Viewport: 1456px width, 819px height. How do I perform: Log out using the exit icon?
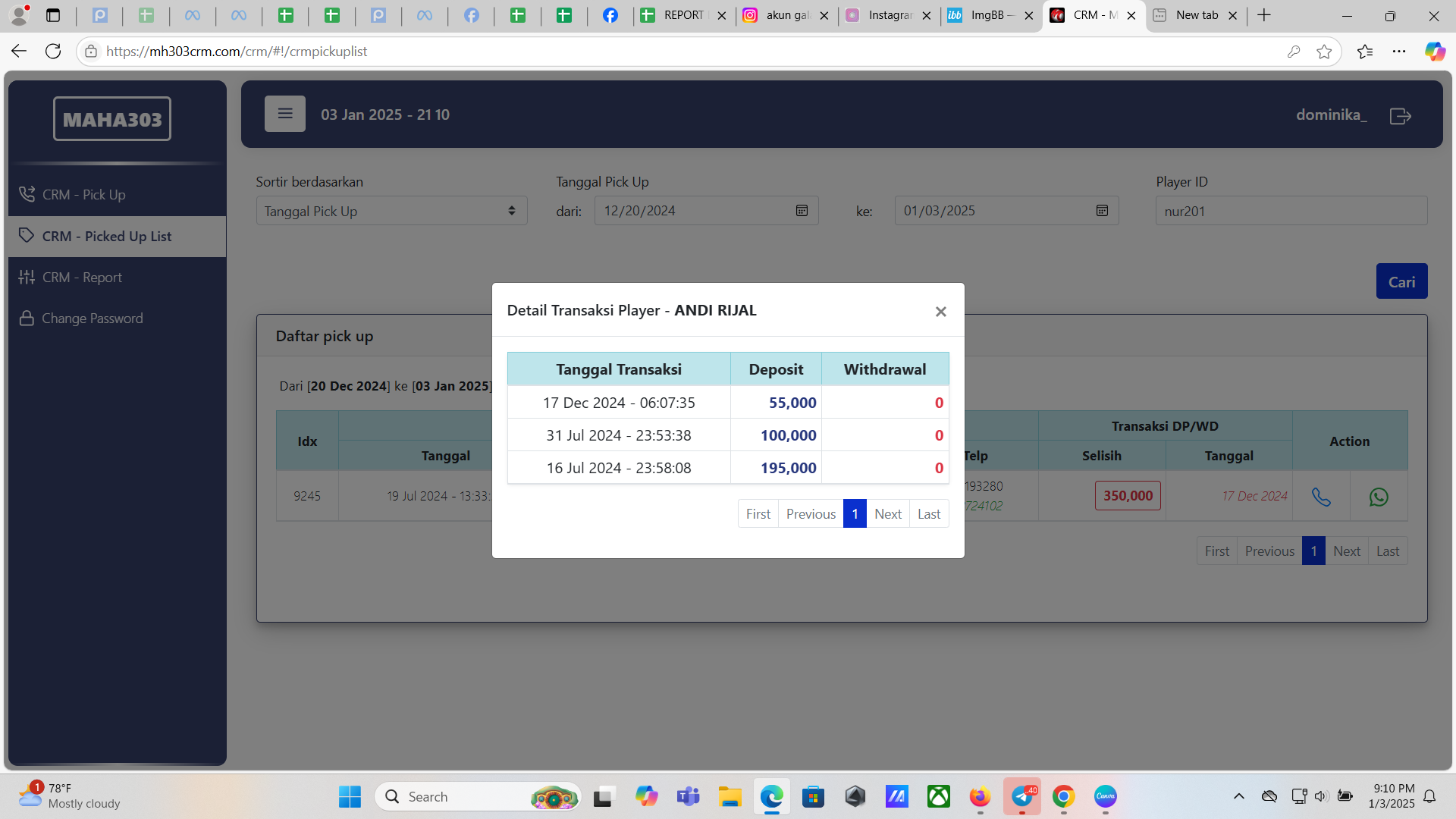(x=1401, y=115)
